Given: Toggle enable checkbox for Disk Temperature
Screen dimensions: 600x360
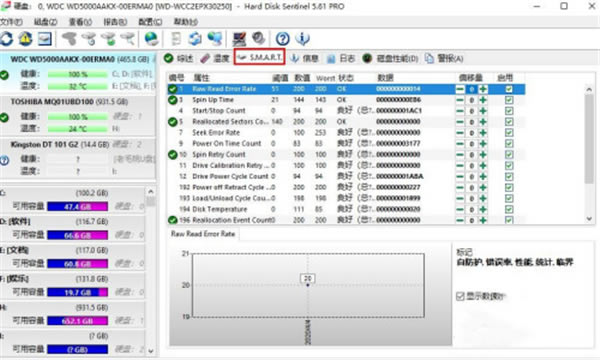Looking at the screenshot, I should (x=509, y=209).
